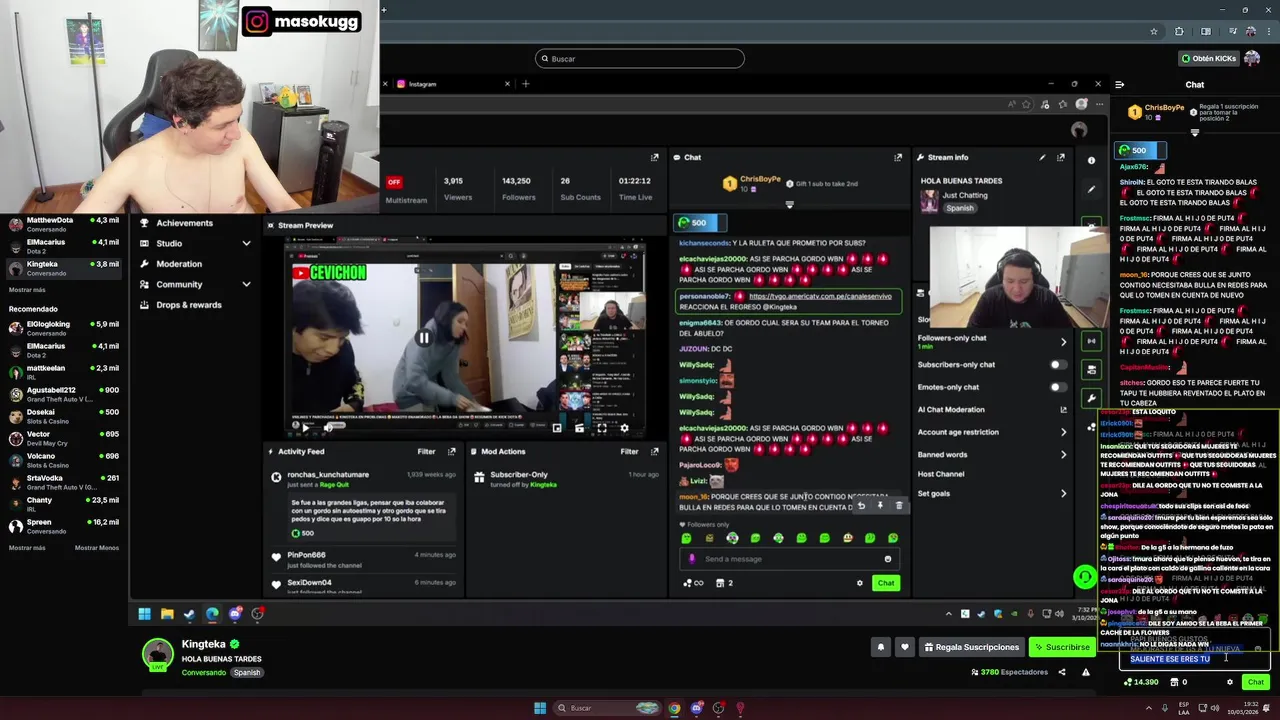This screenshot has height=720, width=1280.
Task: Follow Kingteka with heart icon
Action: [905, 647]
